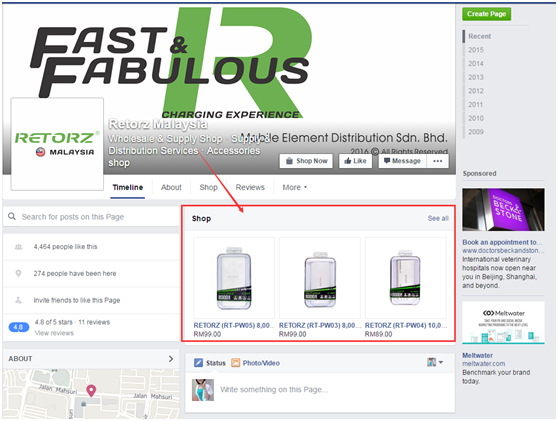Expand the ABOUT section chevron
558x421 pixels.
click(x=171, y=359)
